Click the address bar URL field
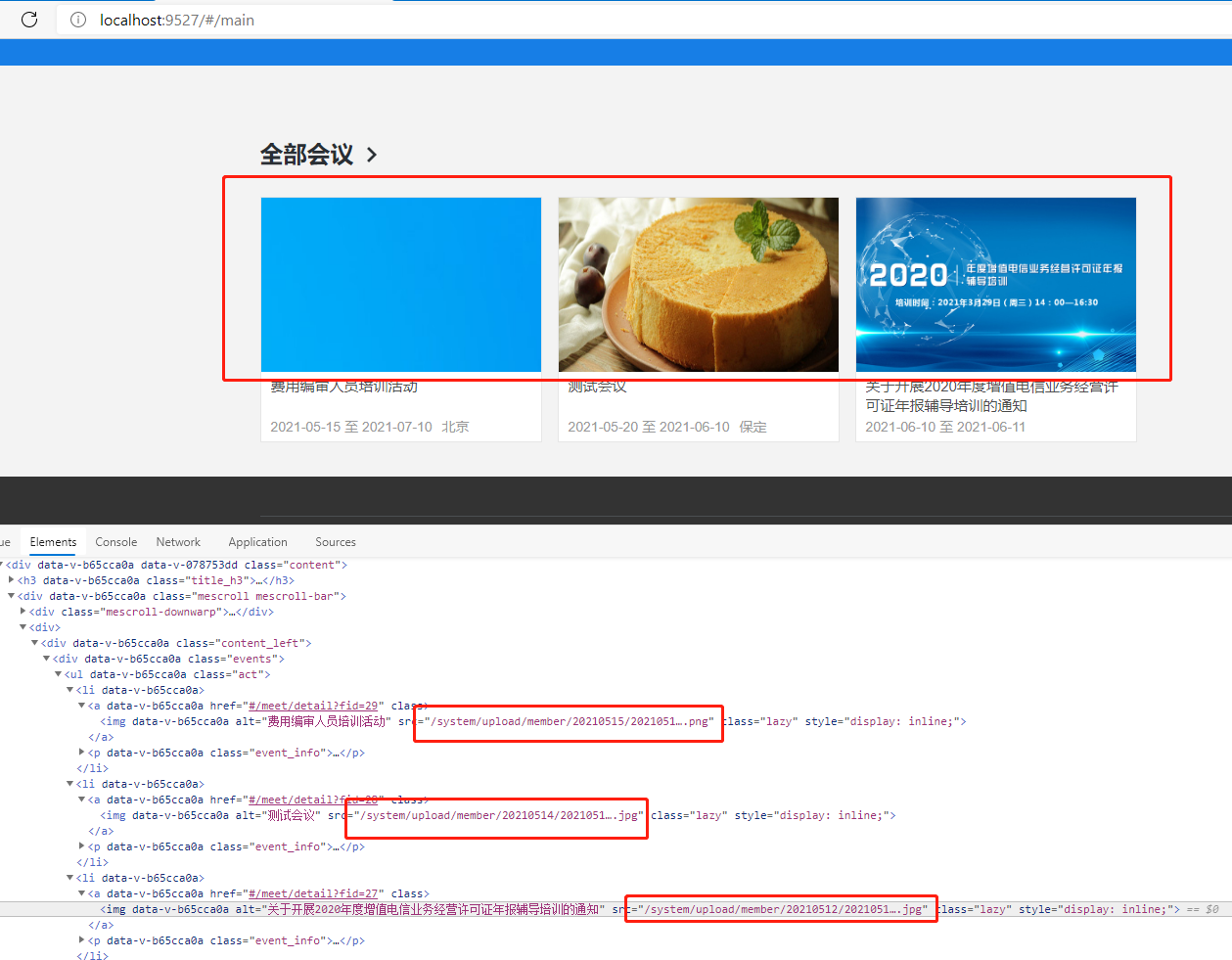Image resolution: width=1232 pixels, height=960 pixels. click(x=174, y=19)
